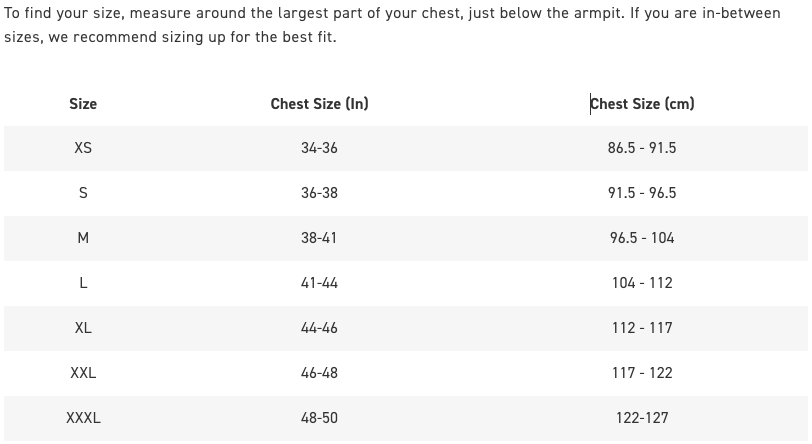
Task: Click the Size column header
Action: point(83,104)
